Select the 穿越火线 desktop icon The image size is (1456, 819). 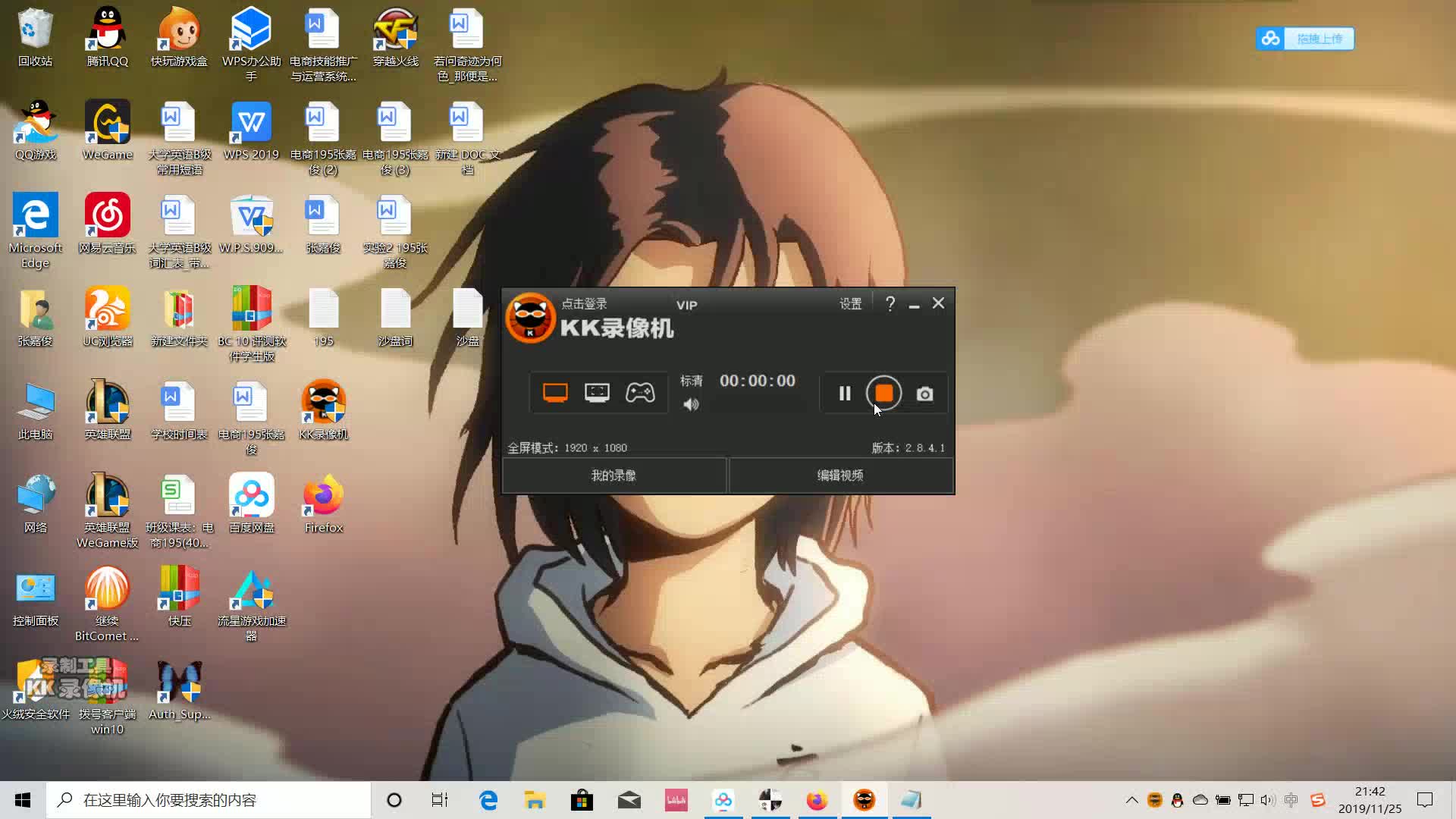coord(395,38)
